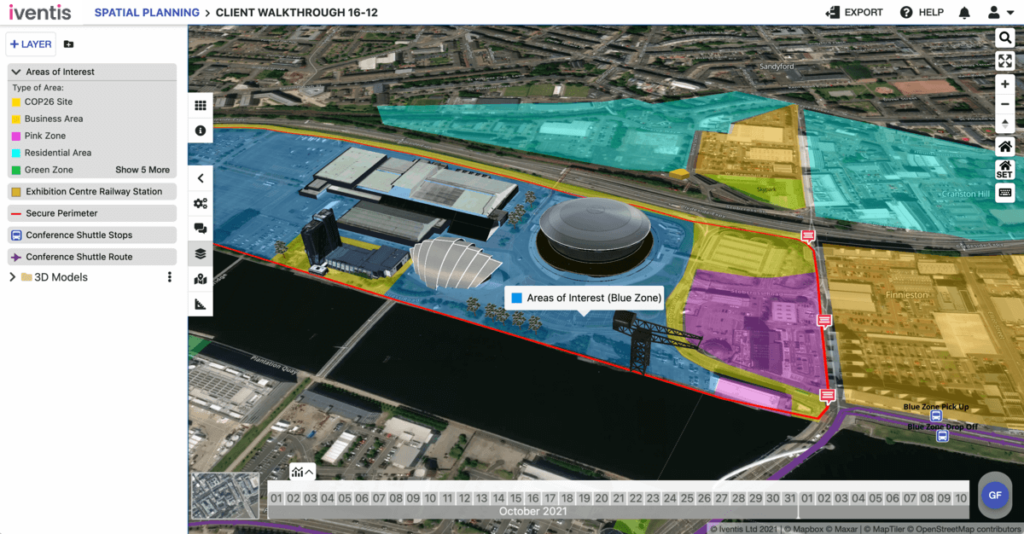The image size is (1024, 534).
Task: Click Show 5 More area types
Action: (142, 170)
